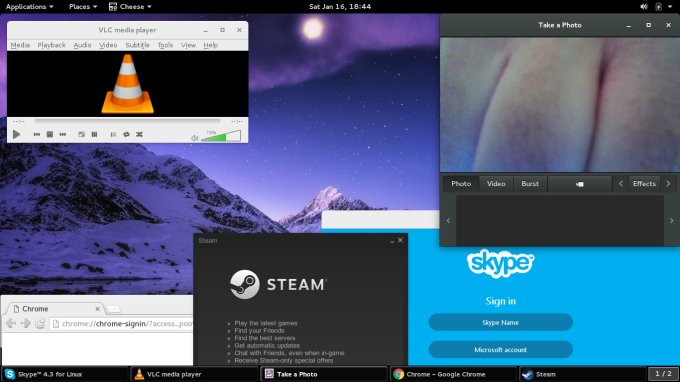680x382 pixels.
Task: Click the 1 / 2 workspace switcher
Action: [663, 374]
